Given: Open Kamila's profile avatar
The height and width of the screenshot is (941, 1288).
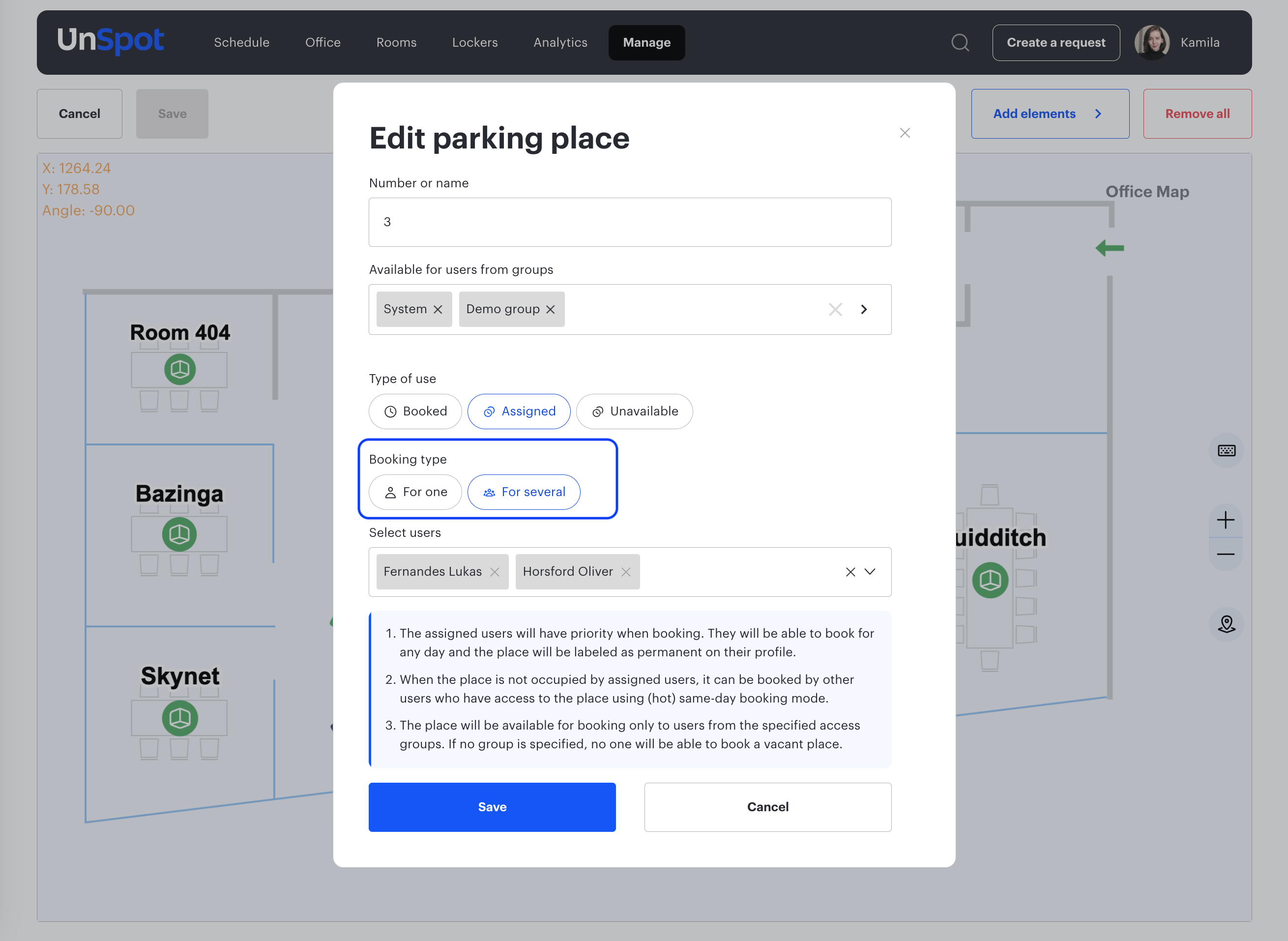Looking at the screenshot, I should 1152,43.
